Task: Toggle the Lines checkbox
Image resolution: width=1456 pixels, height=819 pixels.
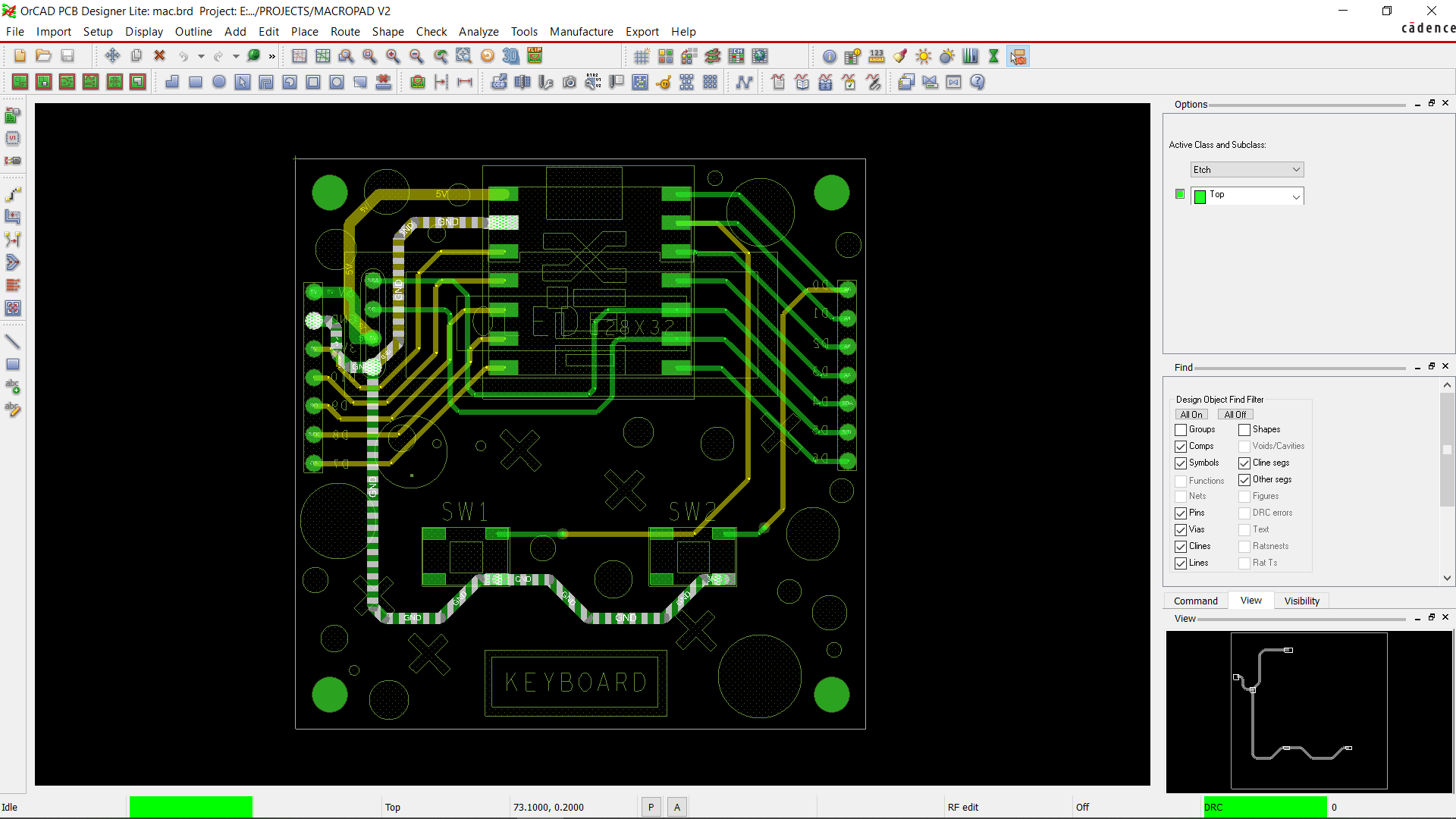Action: coord(1181,563)
